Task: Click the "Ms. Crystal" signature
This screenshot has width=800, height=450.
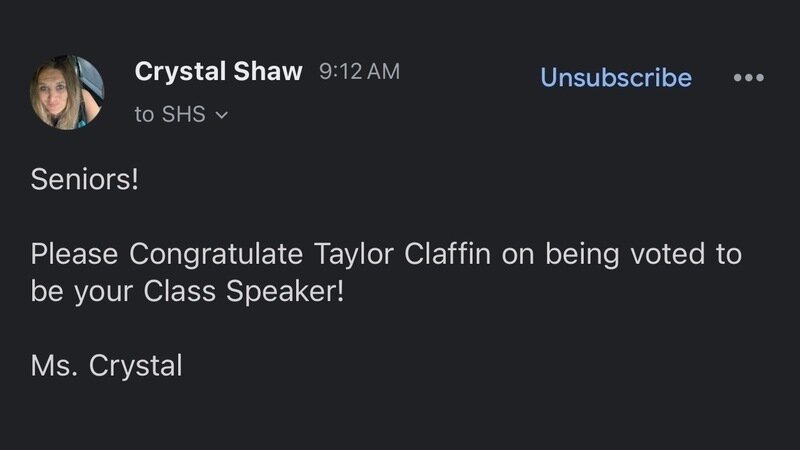Action: 106,365
